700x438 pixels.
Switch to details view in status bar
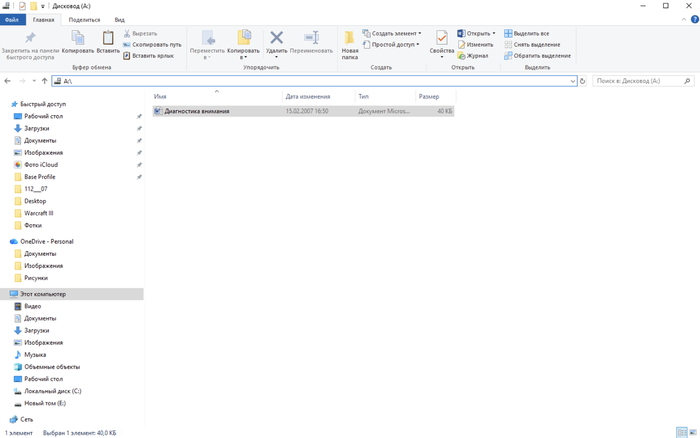click(682, 432)
